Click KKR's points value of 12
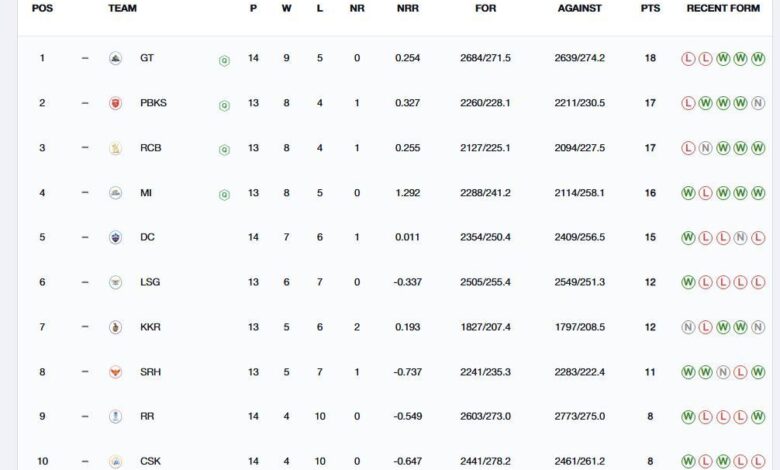This screenshot has height=470, width=780. click(650, 327)
